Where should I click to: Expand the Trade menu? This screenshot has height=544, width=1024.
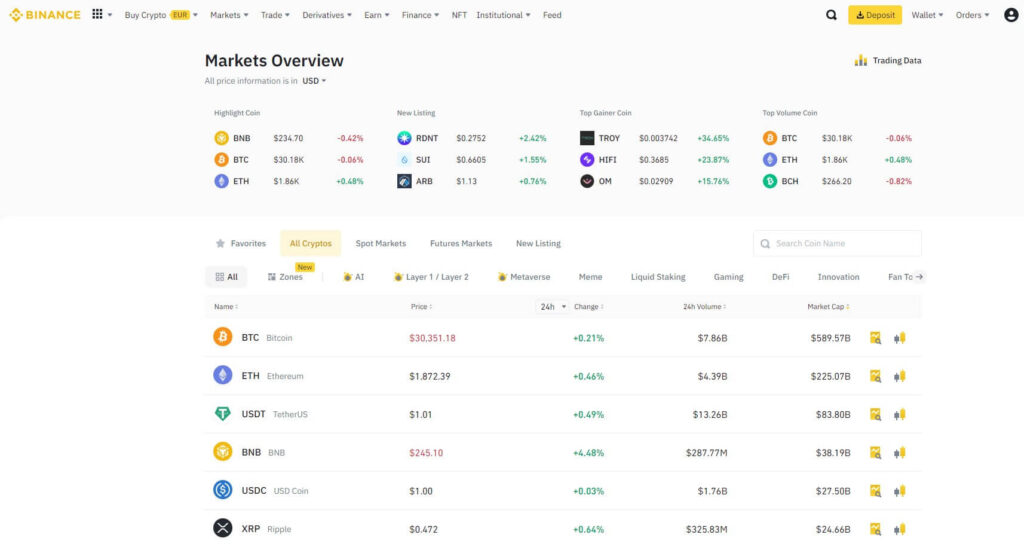click(275, 14)
